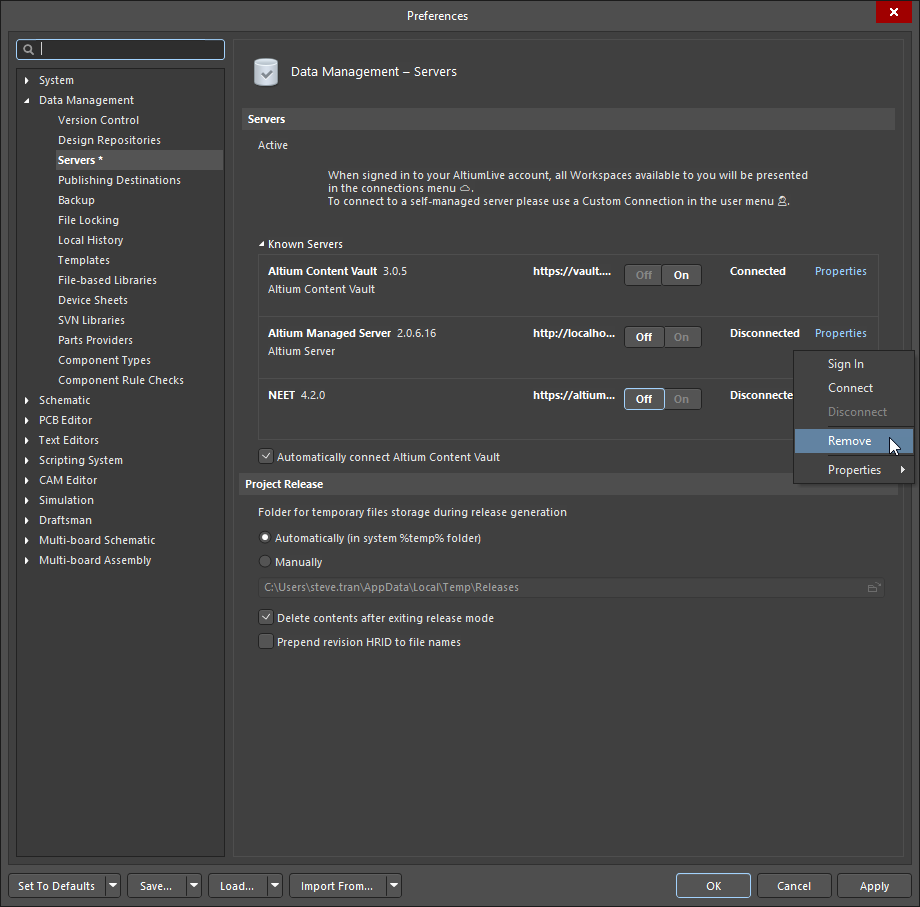Screen dimensions: 920x907
Task: Select Publishing Destinations in tree
Action: [119, 180]
